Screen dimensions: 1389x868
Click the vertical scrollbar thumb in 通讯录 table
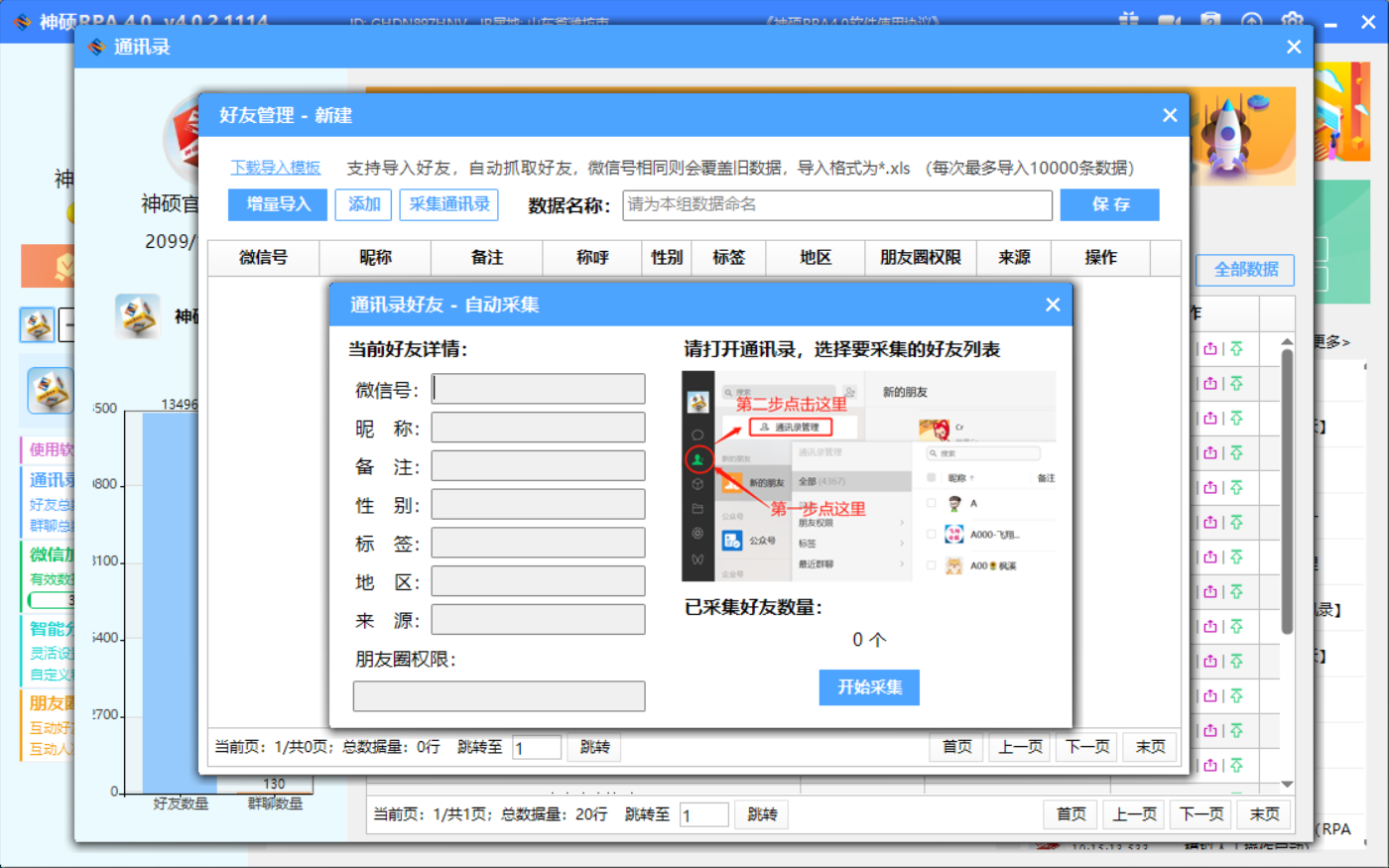coord(1287,491)
